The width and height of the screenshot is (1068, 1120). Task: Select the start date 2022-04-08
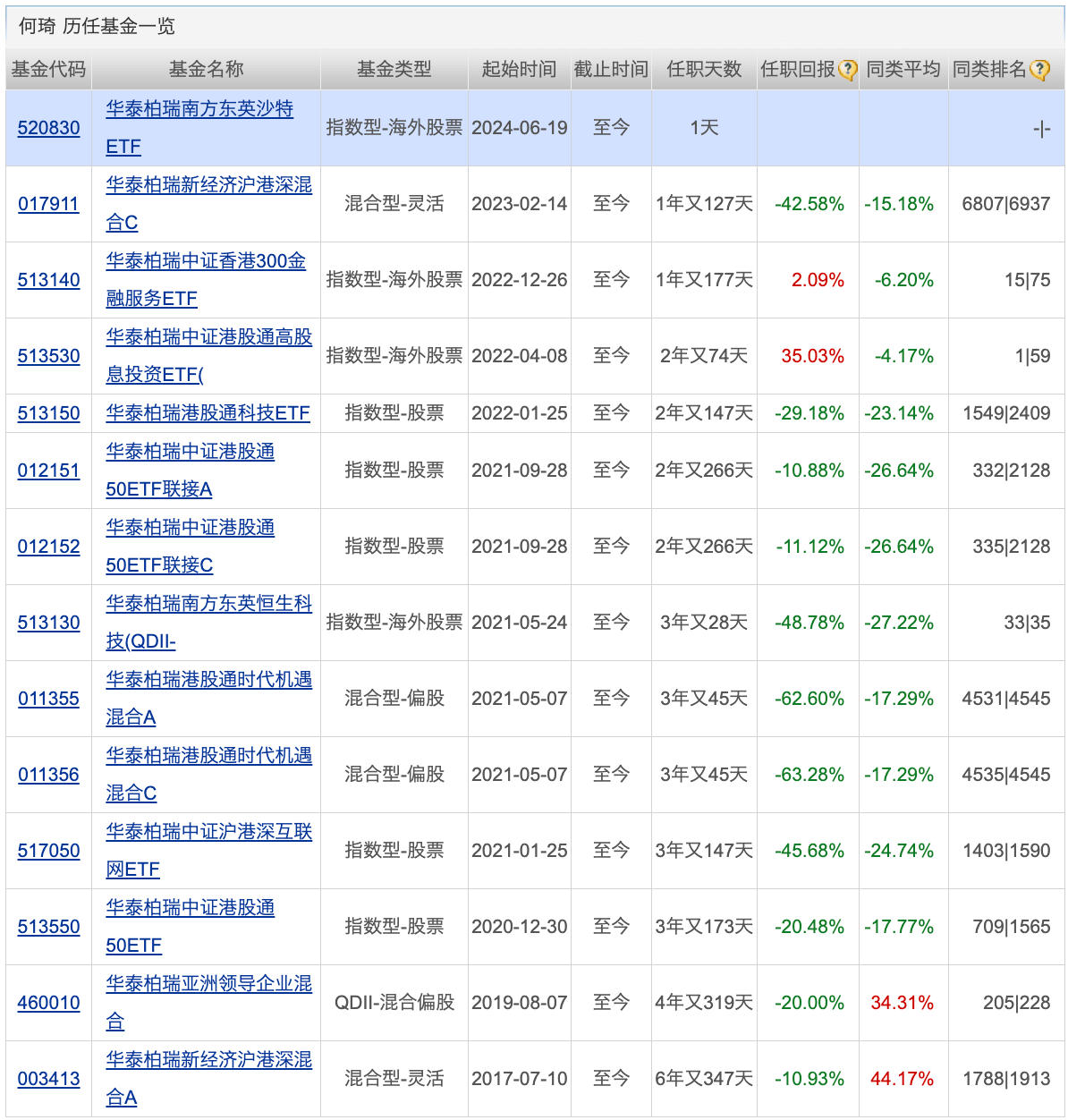point(520,356)
